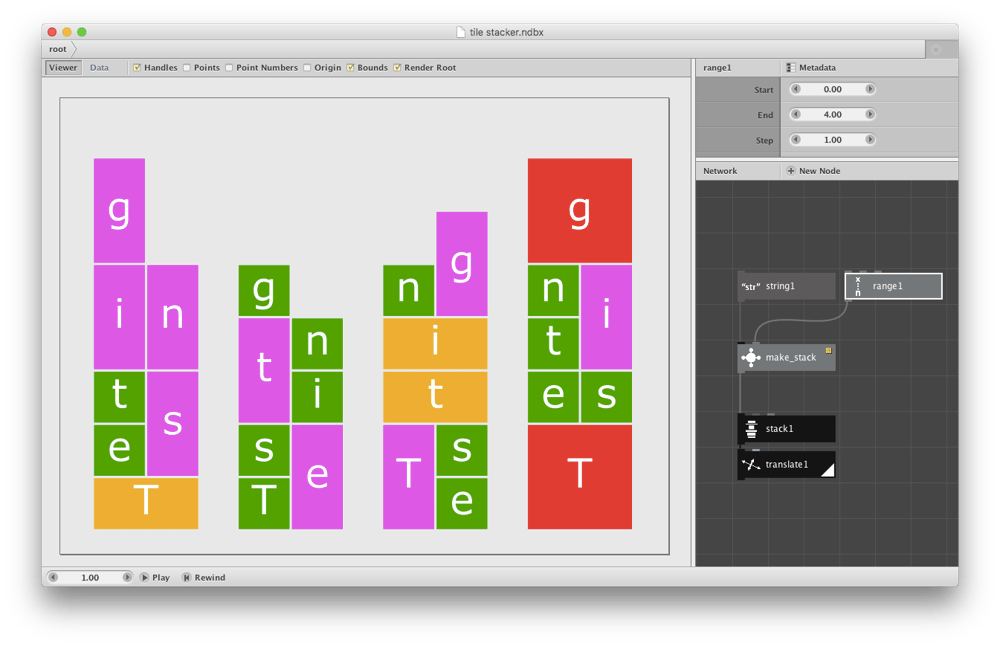1000x646 pixels.
Task: Enable the Point Numbers checkbox
Action: pyautogui.click(x=229, y=68)
